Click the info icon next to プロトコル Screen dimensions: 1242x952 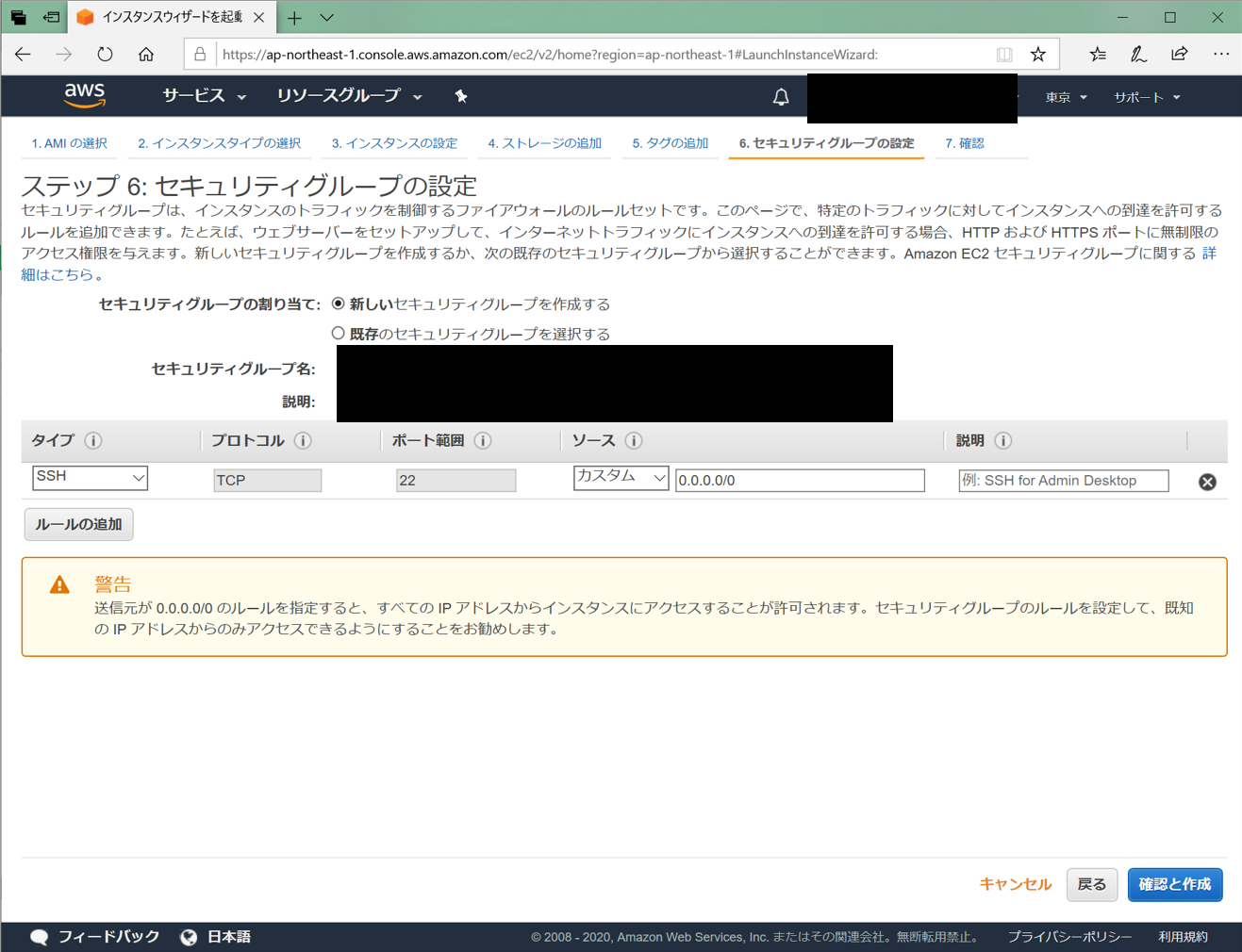click(303, 440)
